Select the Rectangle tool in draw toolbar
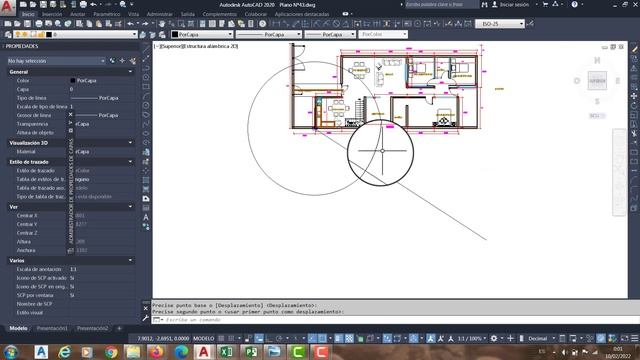The width and height of the screenshot is (640, 360). (x=146, y=87)
